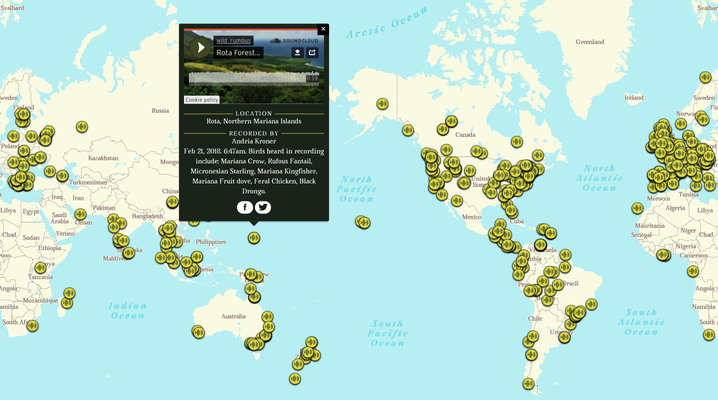718x400 pixels.
Task: Share the recording on Facebook
Action: coord(244,207)
